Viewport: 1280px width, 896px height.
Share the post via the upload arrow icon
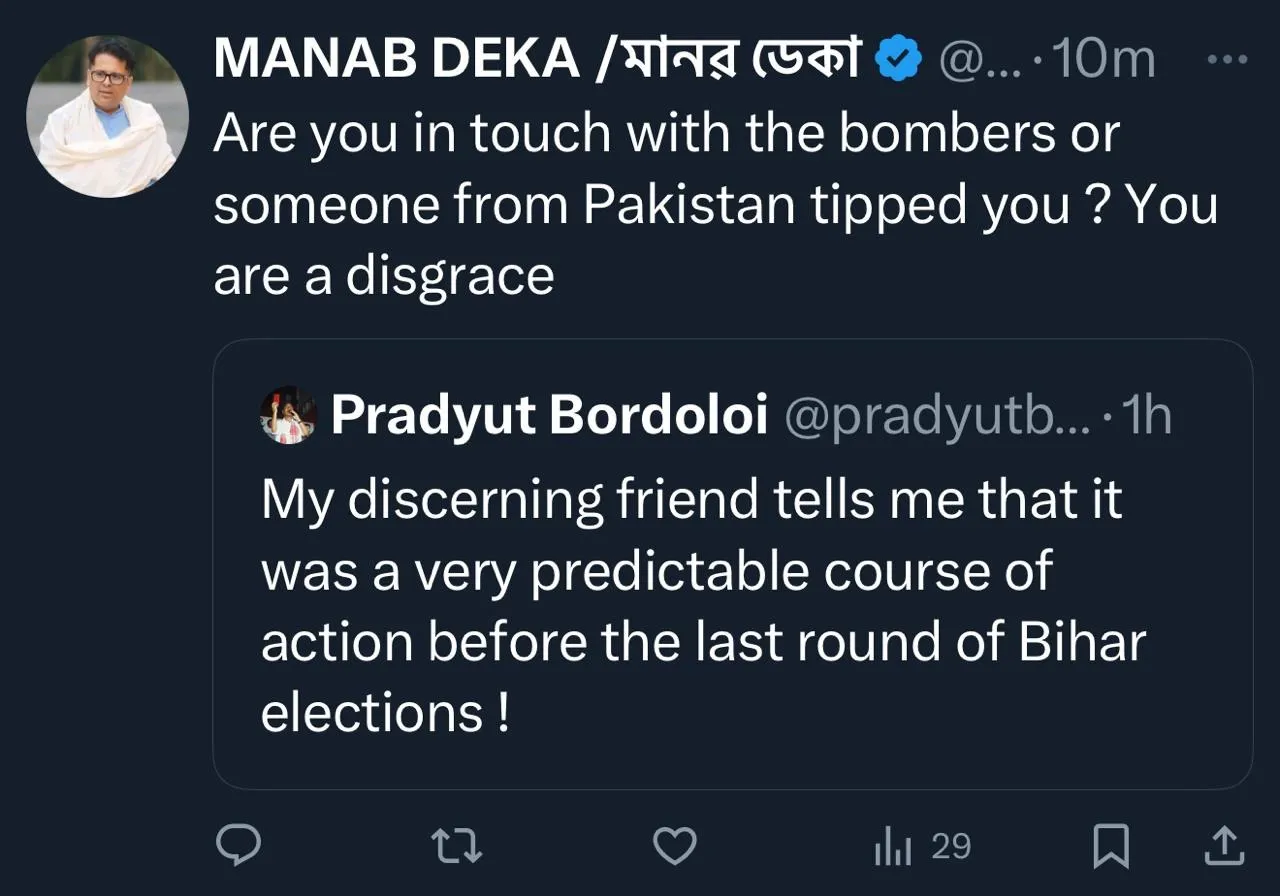click(1224, 846)
